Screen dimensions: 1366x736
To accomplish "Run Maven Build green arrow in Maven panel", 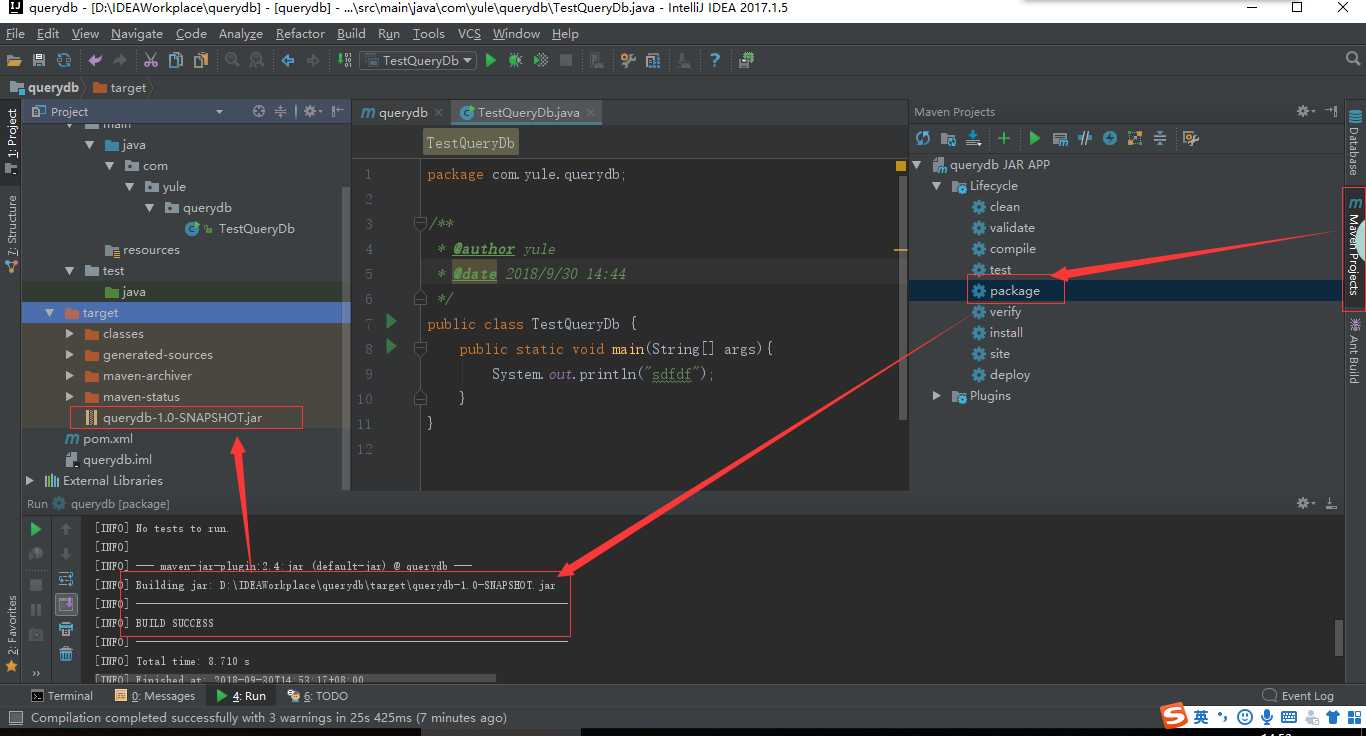I will (1035, 138).
